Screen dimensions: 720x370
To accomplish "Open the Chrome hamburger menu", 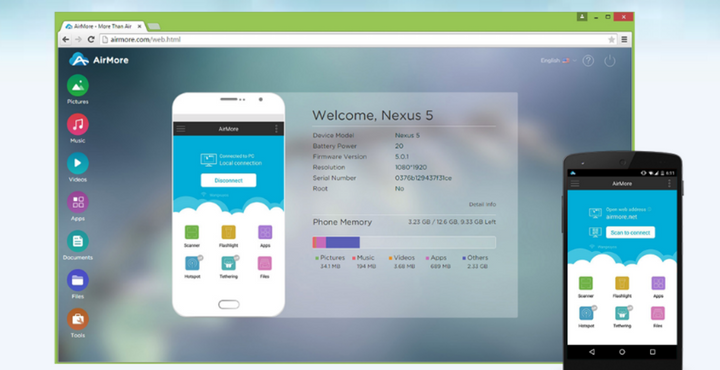I will pos(624,39).
